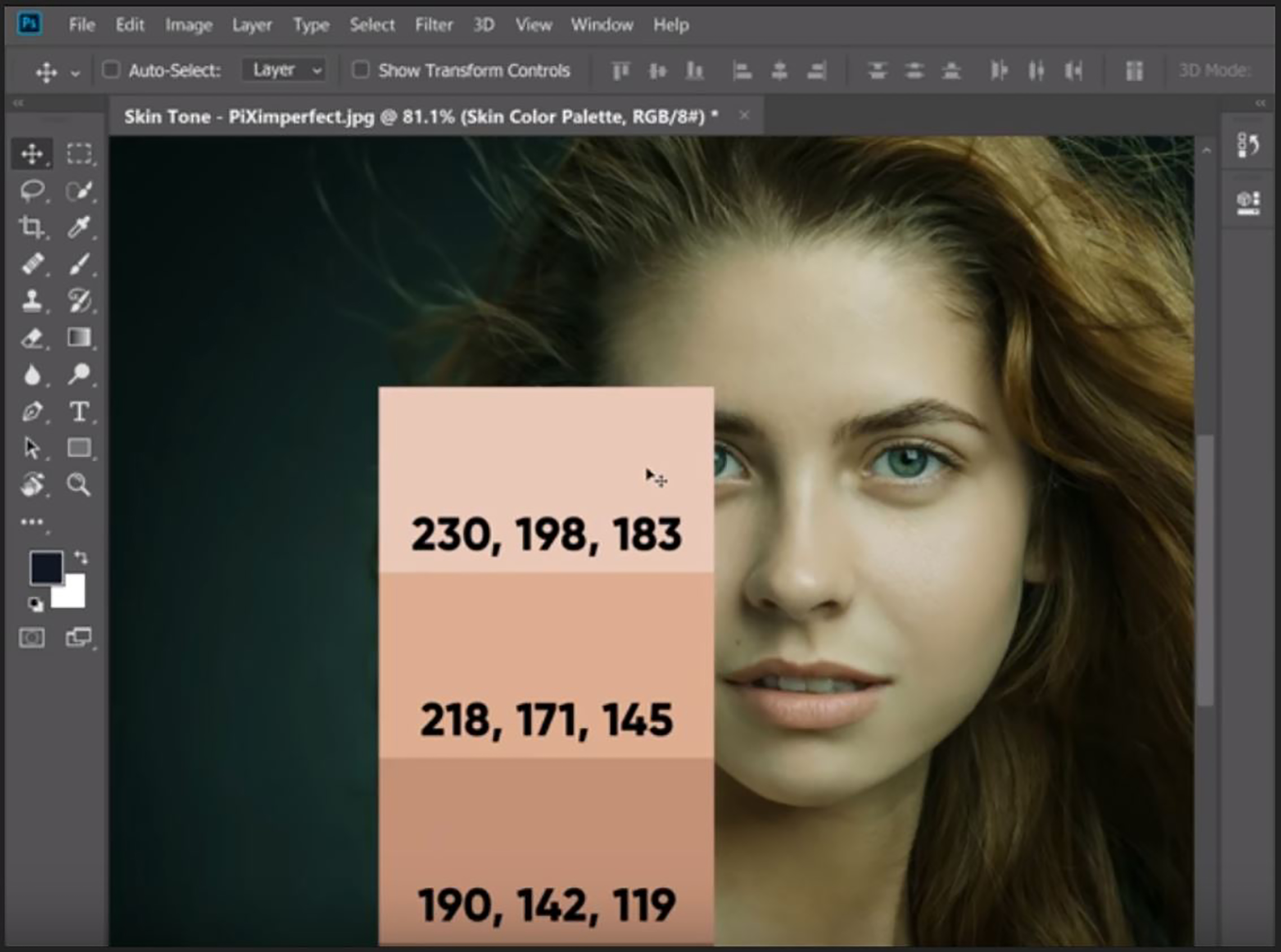Viewport: 1281px width, 952px height.
Task: Click Auto-Align Layers button
Action: pos(1134,71)
